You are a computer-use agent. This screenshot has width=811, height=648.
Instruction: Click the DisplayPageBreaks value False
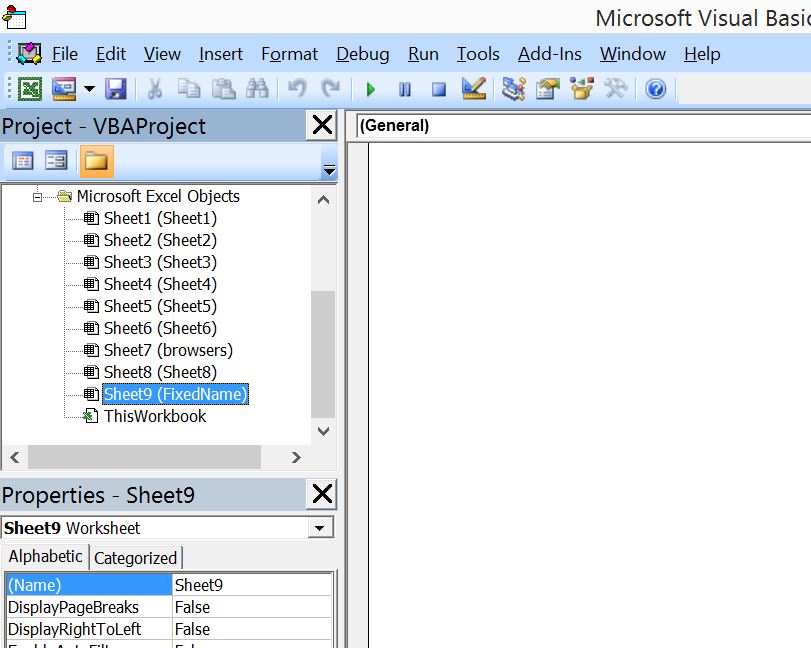point(252,607)
